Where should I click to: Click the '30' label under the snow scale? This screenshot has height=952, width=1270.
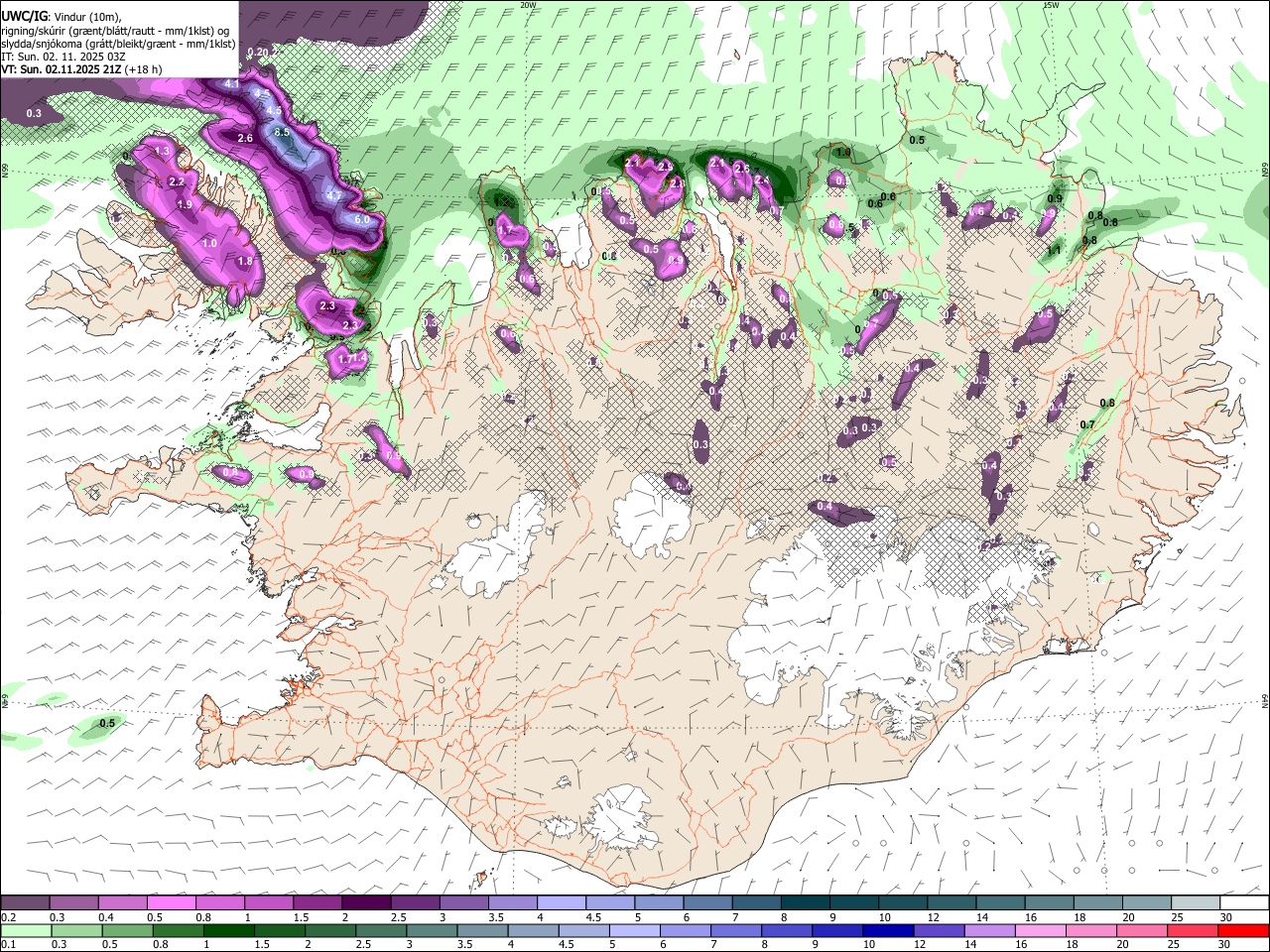click(x=1226, y=917)
